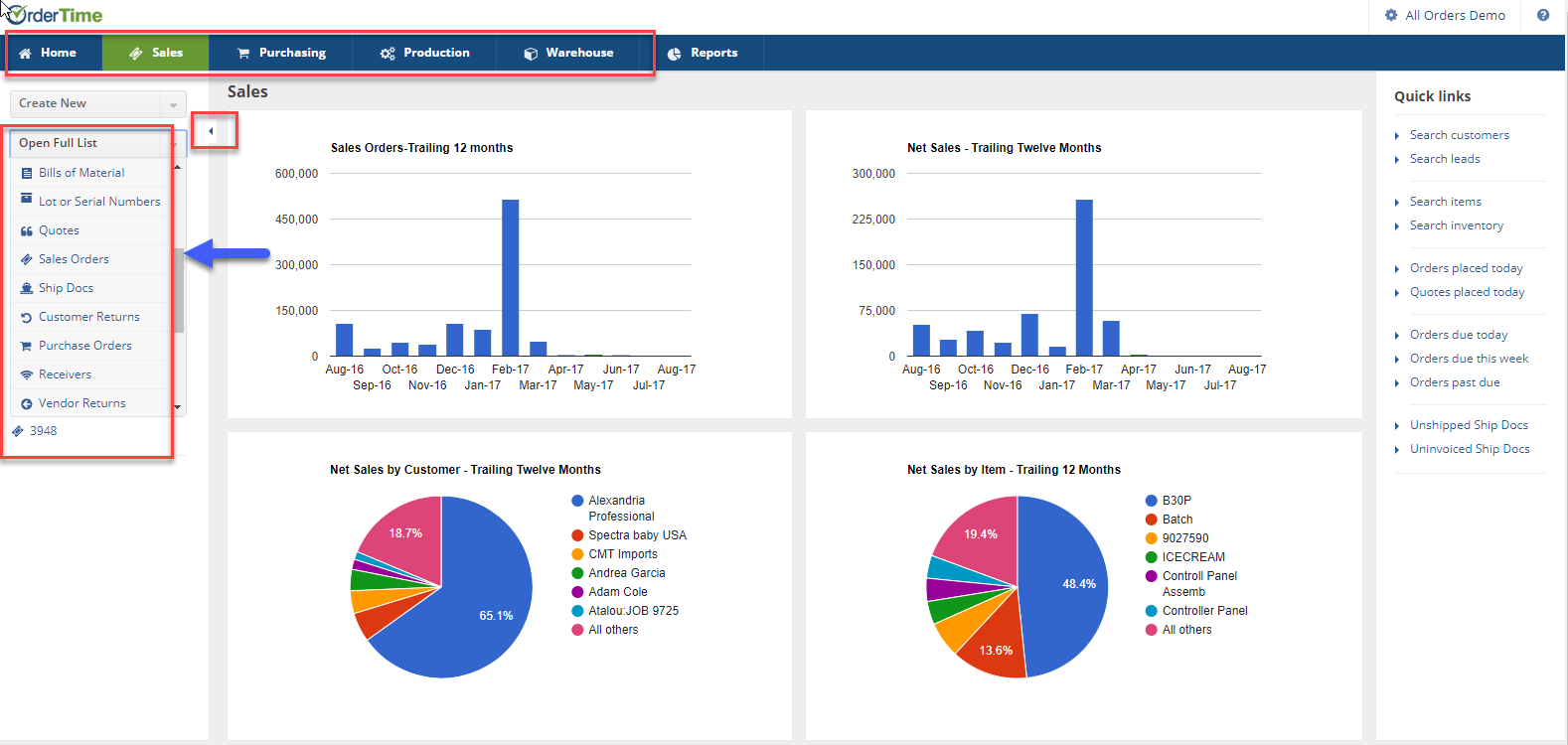Click the Bills of Material list icon

click(27, 173)
